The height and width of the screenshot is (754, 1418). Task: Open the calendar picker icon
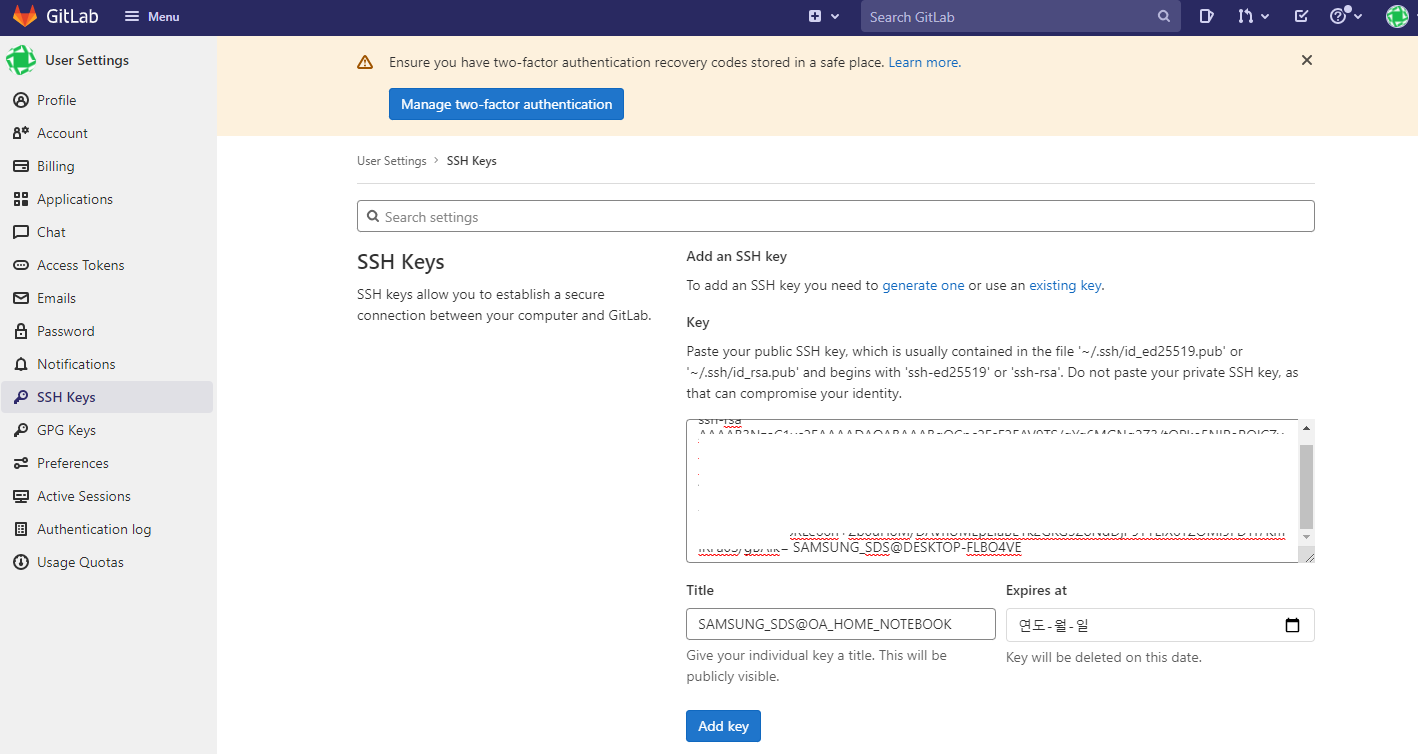pos(1292,625)
